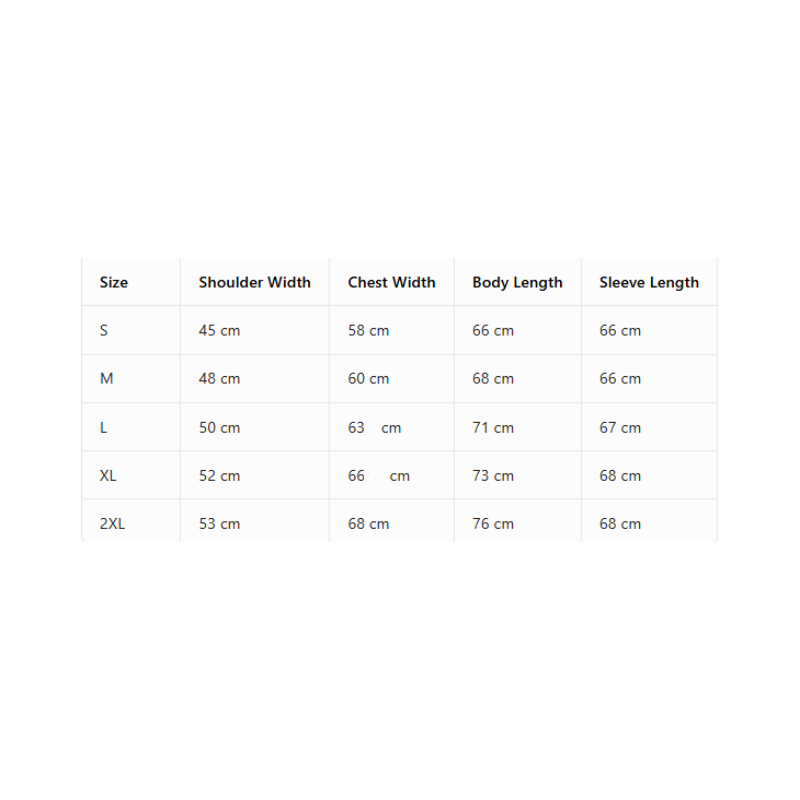The height and width of the screenshot is (800, 800).
Task: Click the 53 cm shoulder width cell
Action: click(x=219, y=523)
